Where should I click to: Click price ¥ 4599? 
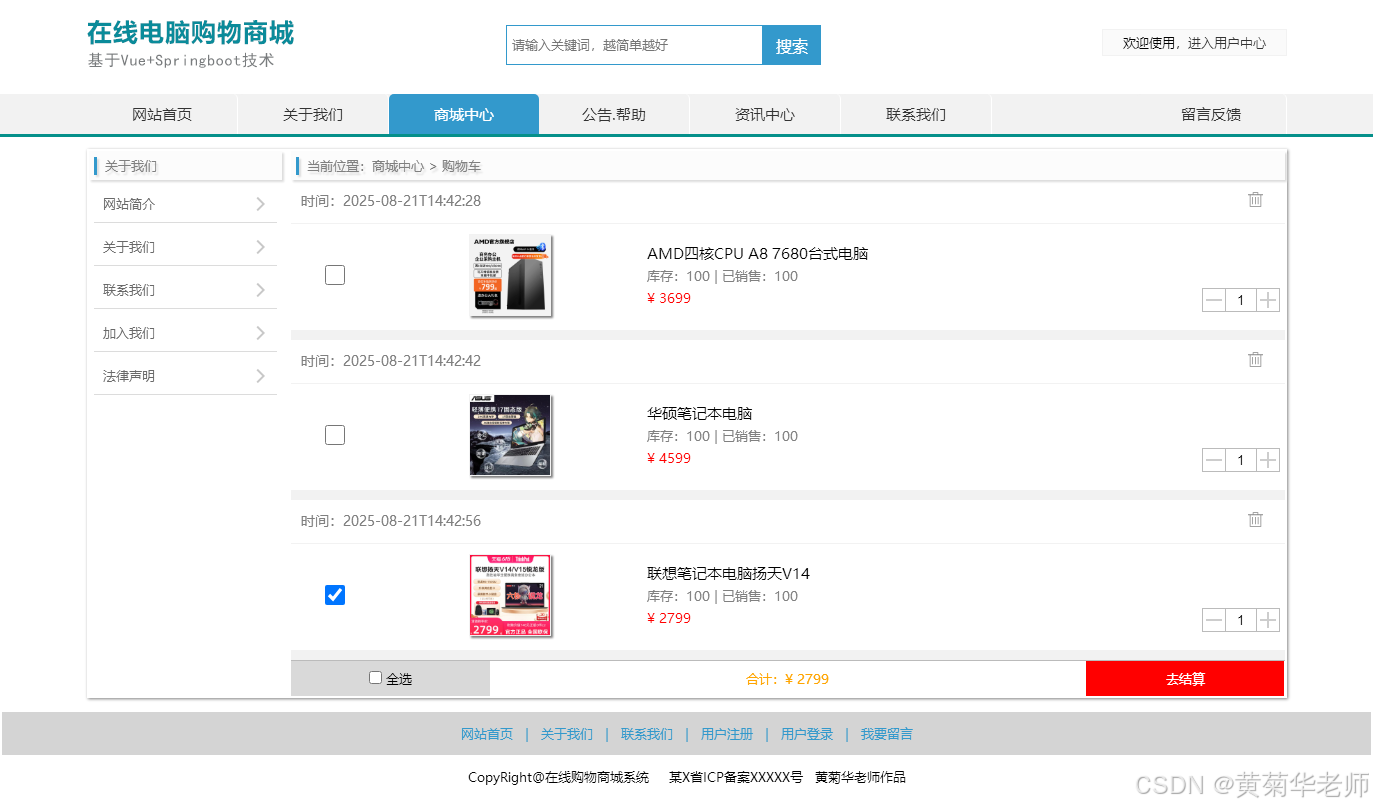(669, 458)
